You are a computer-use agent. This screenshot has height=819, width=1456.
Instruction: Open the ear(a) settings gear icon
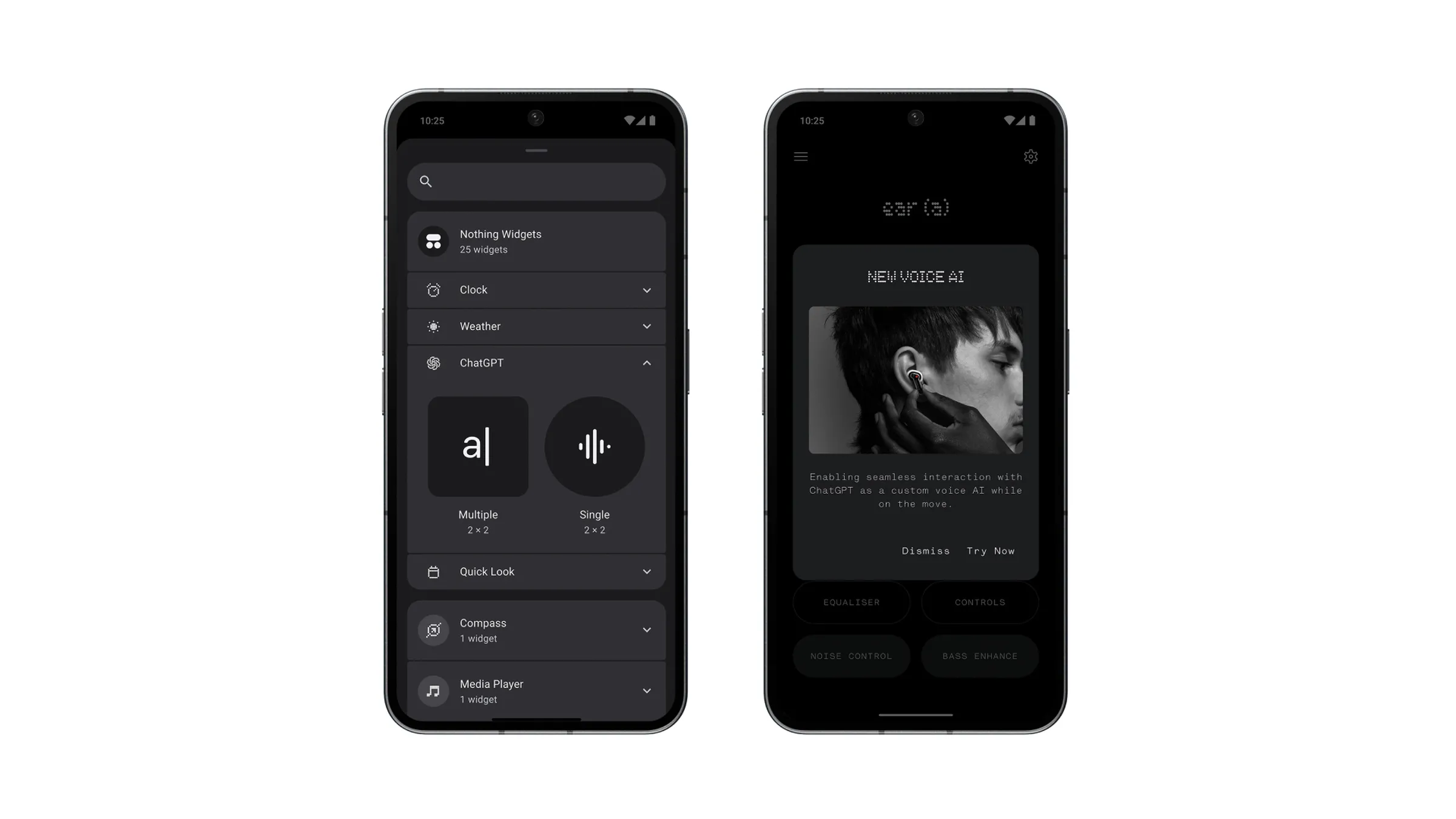pos(1031,157)
